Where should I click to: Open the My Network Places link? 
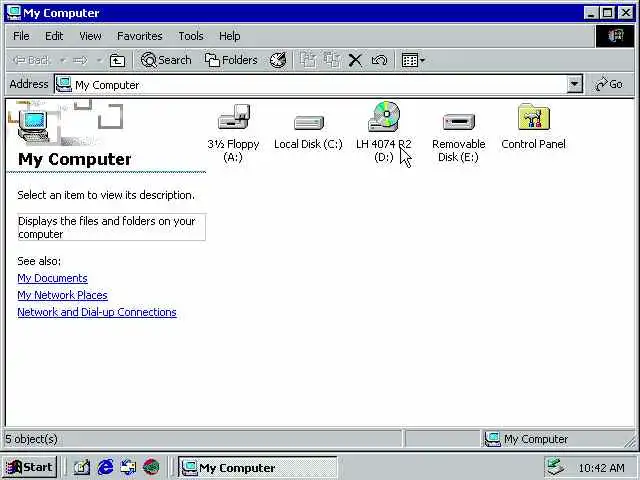coord(62,295)
